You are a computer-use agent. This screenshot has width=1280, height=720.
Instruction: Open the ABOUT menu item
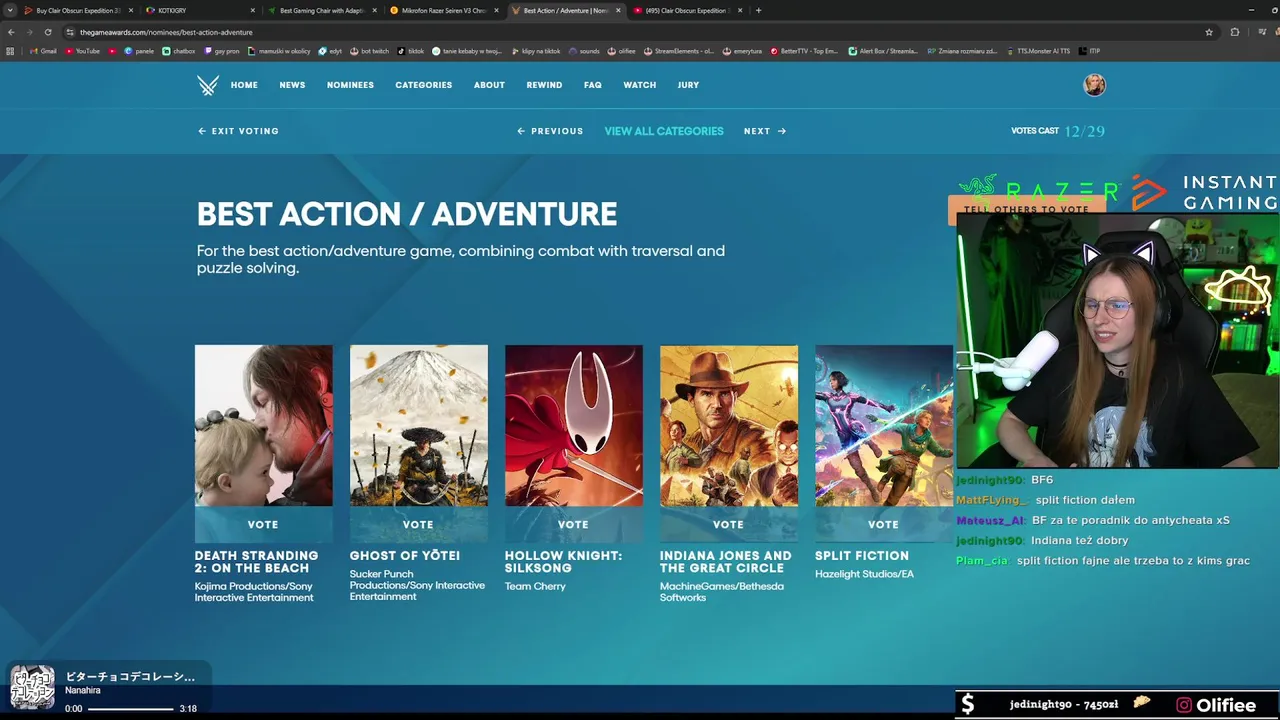(489, 85)
